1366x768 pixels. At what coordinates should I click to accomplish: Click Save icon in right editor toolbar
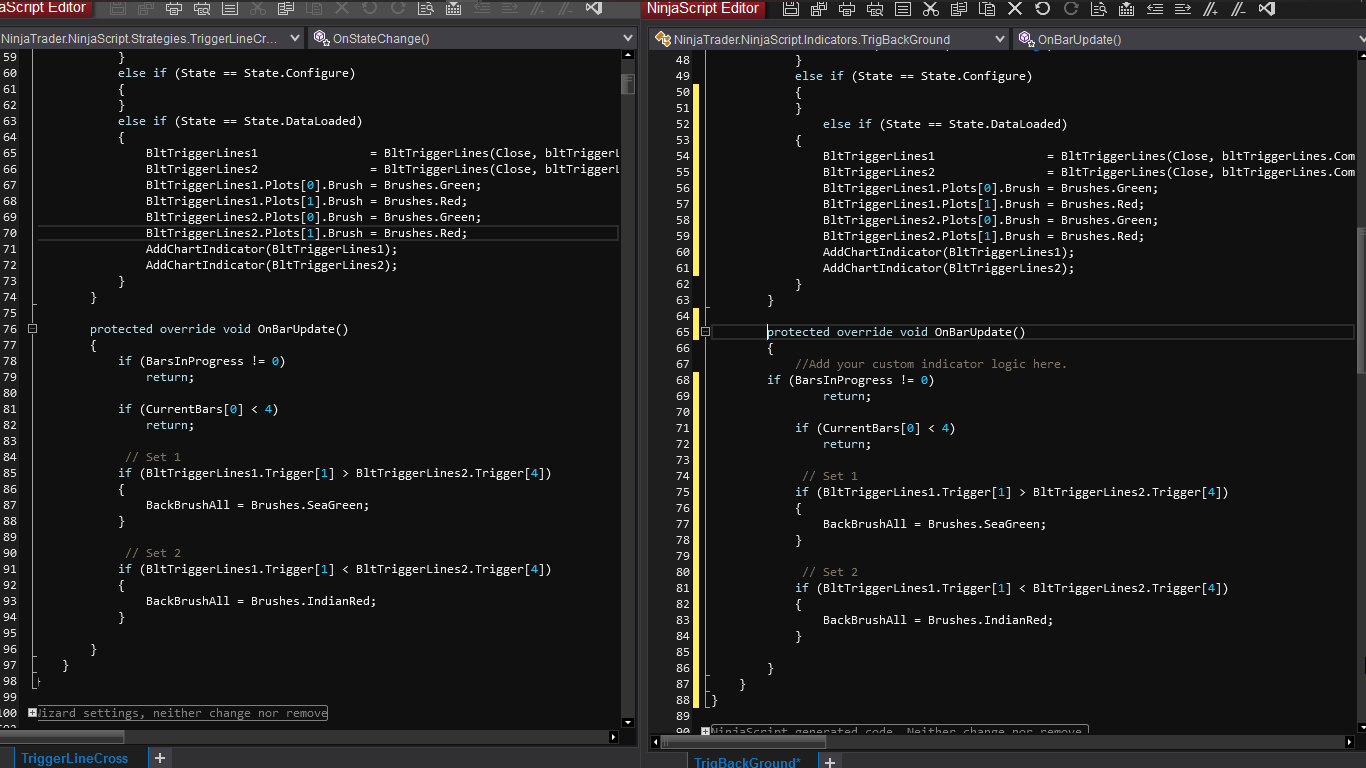(x=791, y=9)
